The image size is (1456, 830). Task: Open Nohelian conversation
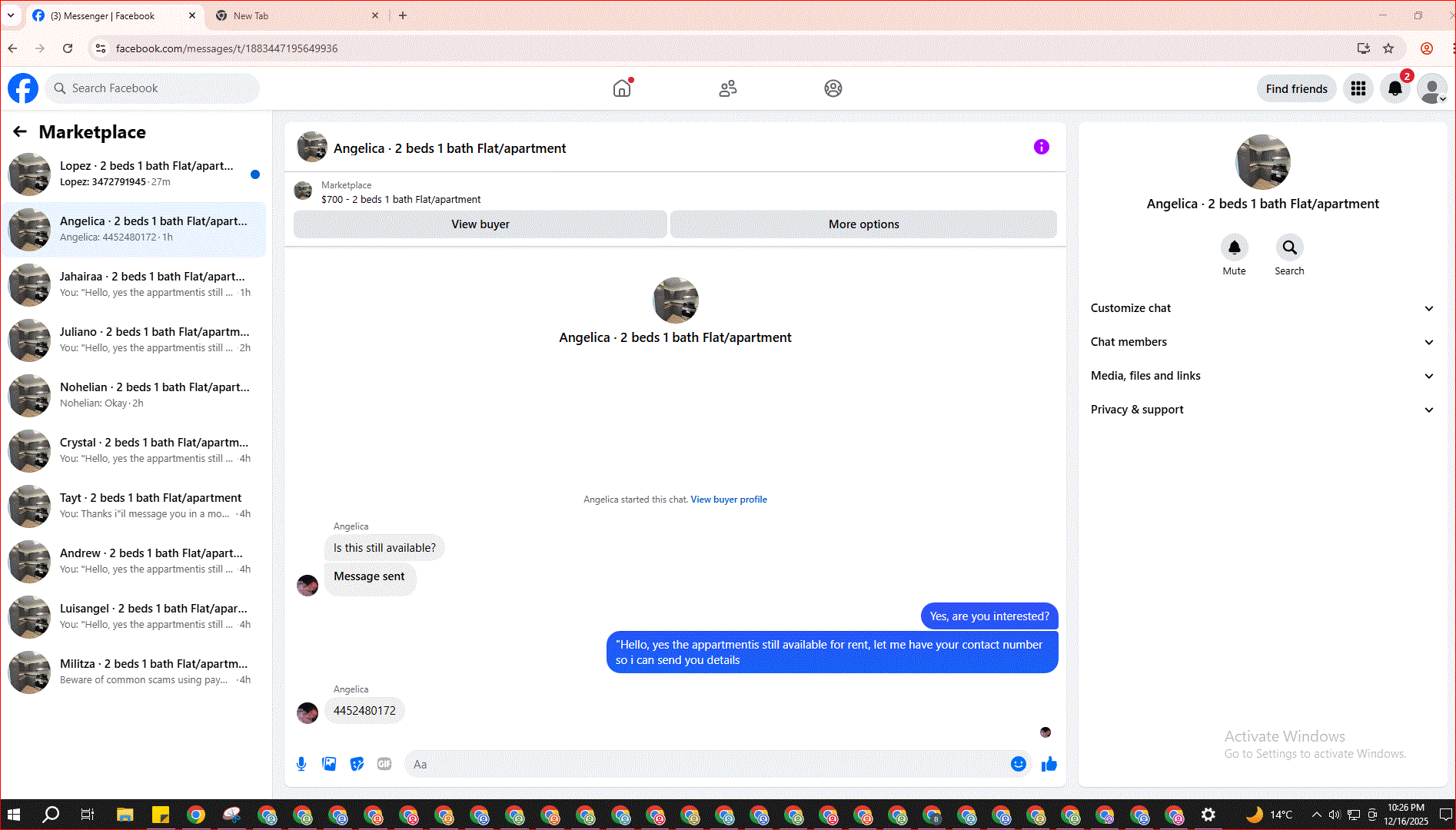click(135, 396)
